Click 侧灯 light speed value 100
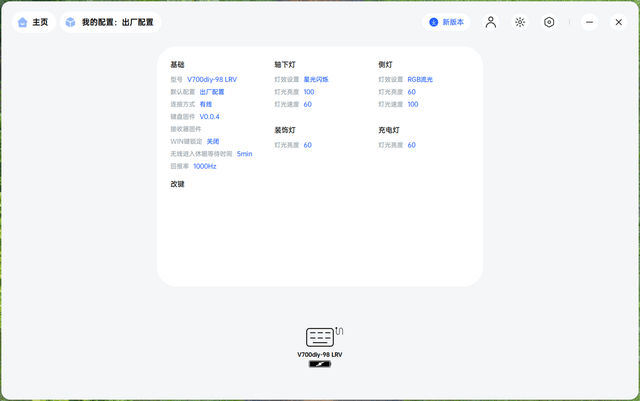 pos(413,104)
